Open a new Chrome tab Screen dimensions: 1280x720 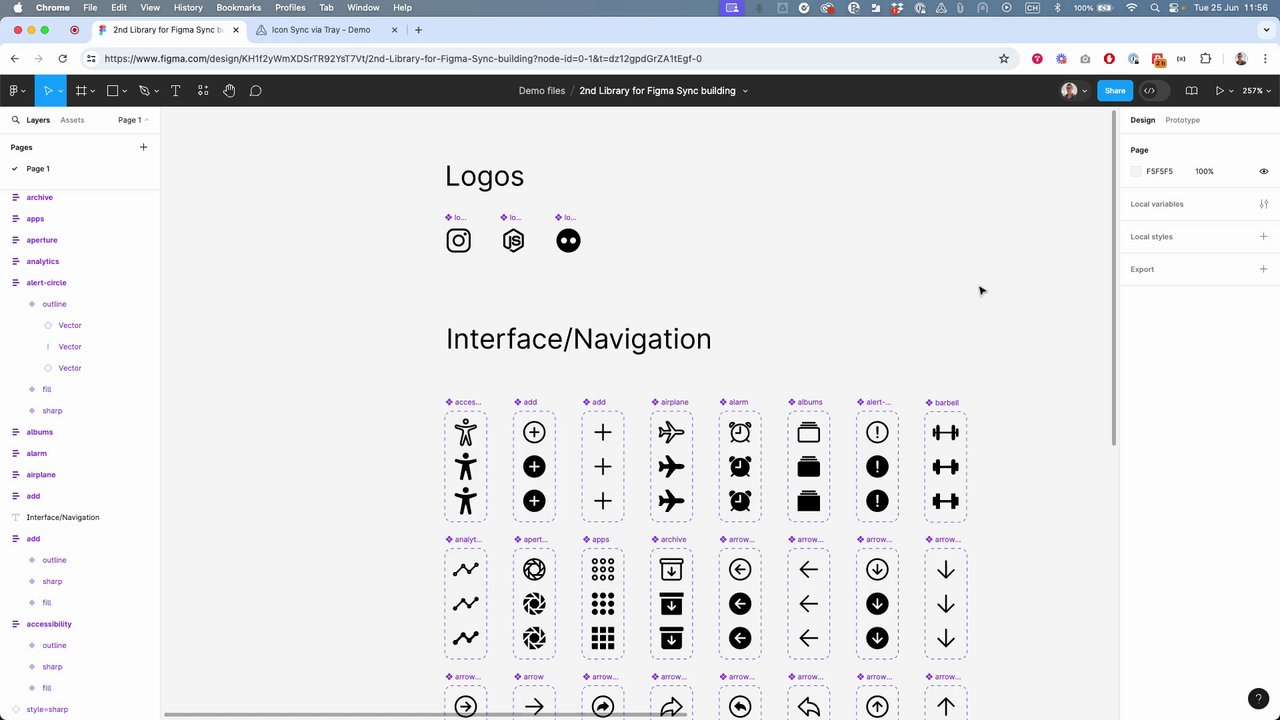pyautogui.click(x=418, y=30)
